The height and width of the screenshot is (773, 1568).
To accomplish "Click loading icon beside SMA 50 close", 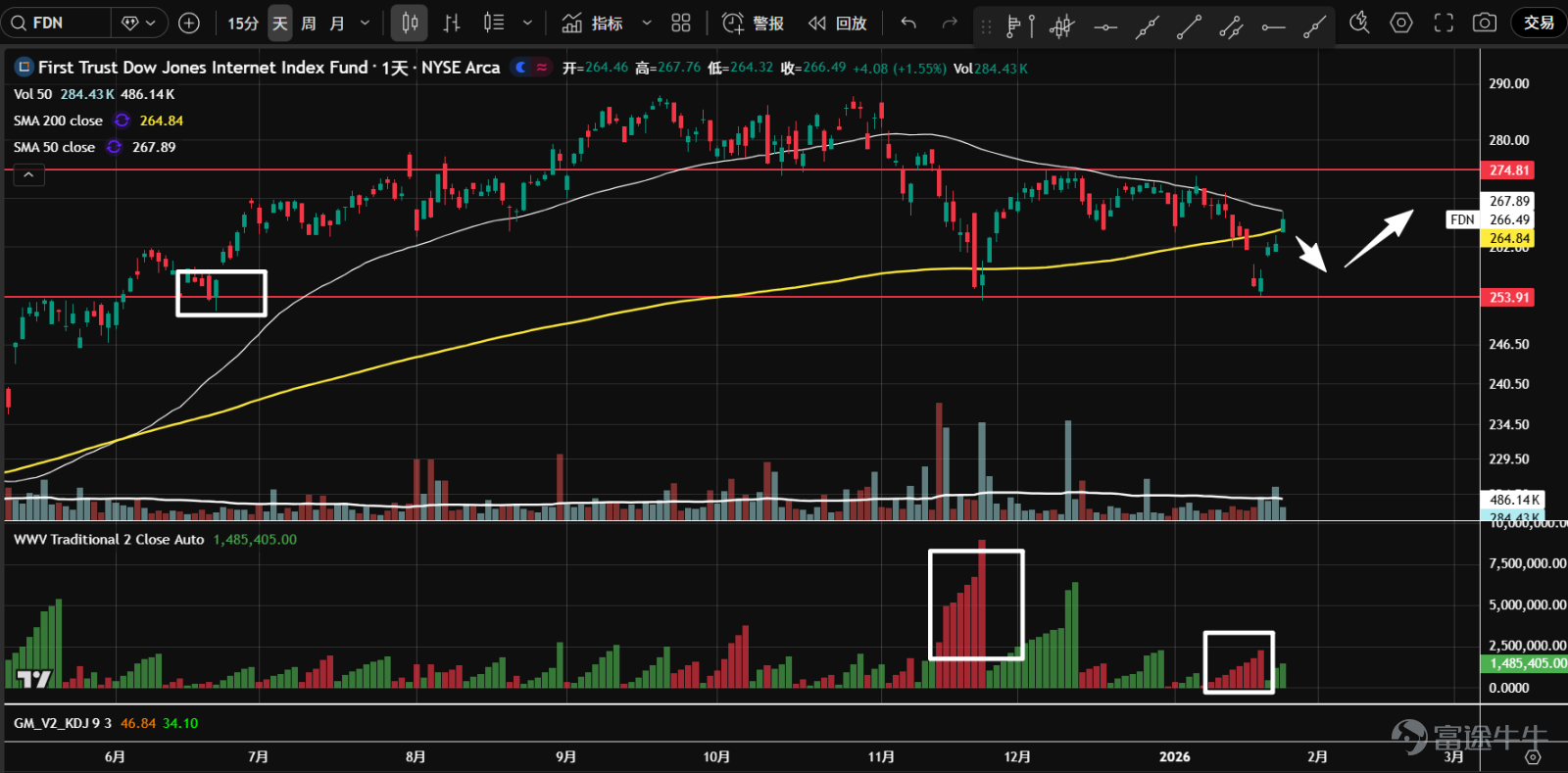I will (x=114, y=147).
